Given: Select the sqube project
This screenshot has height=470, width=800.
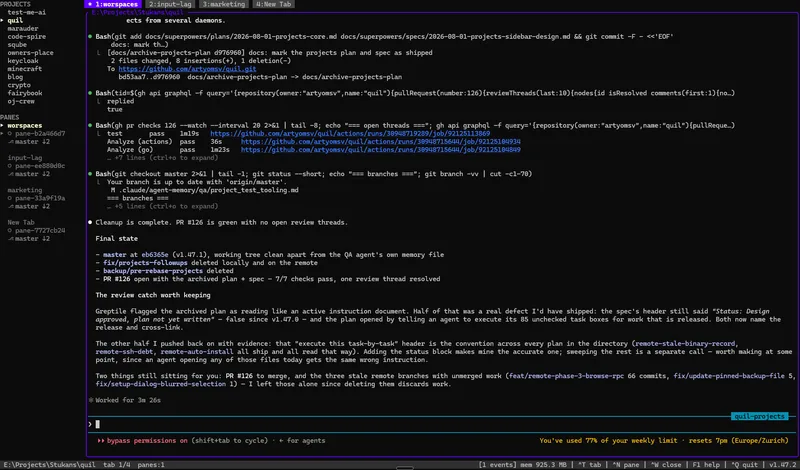Looking at the screenshot, I should pyautogui.click(x=17, y=45).
